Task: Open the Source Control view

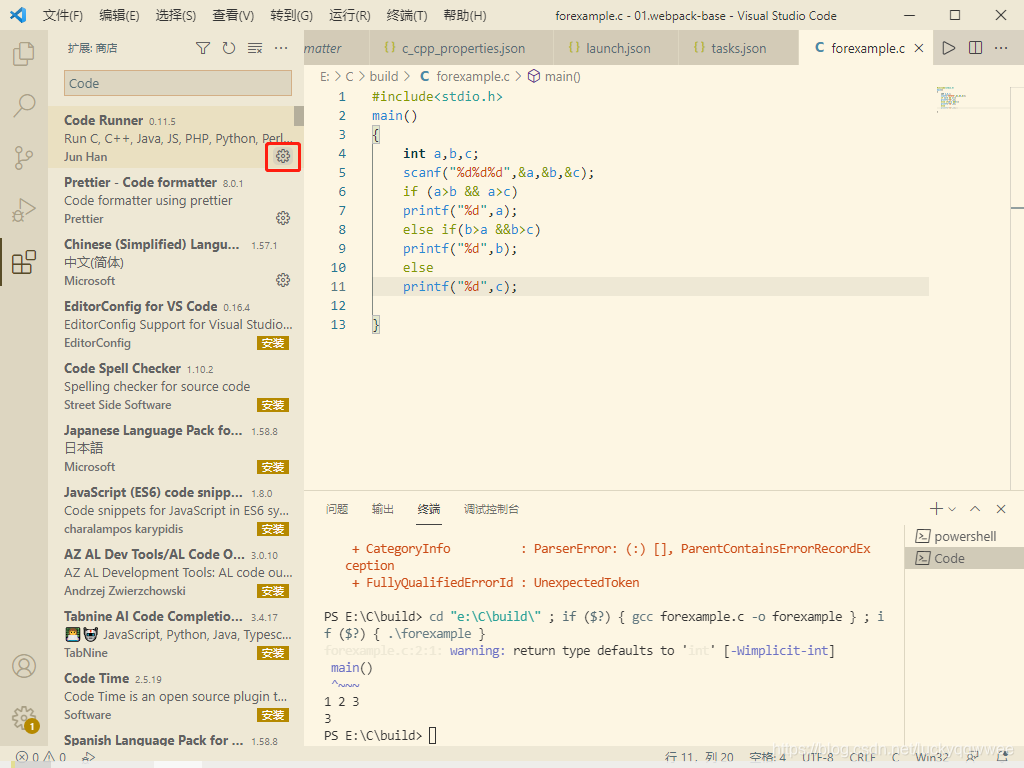Action: pyautogui.click(x=24, y=157)
